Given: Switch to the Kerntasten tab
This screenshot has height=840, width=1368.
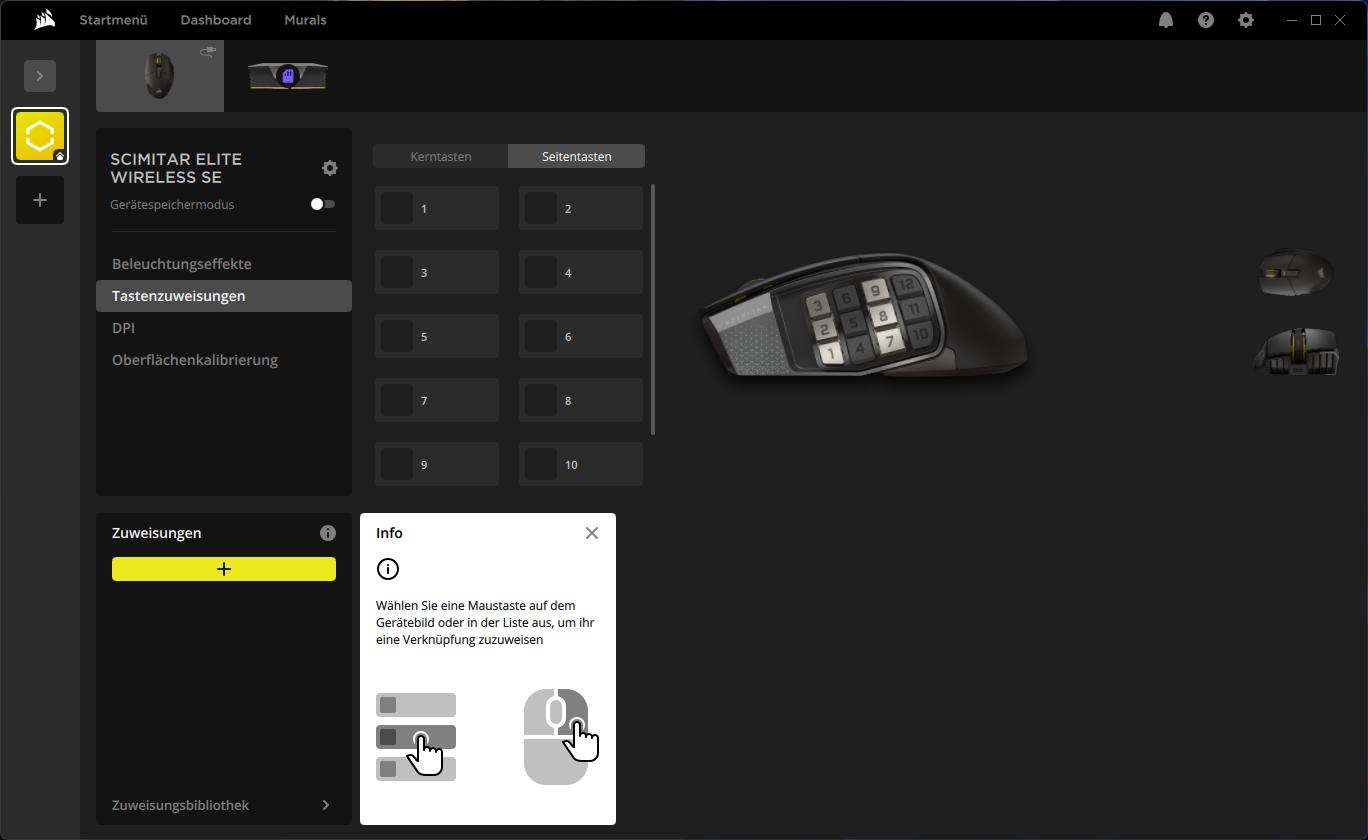Looking at the screenshot, I should 441,156.
